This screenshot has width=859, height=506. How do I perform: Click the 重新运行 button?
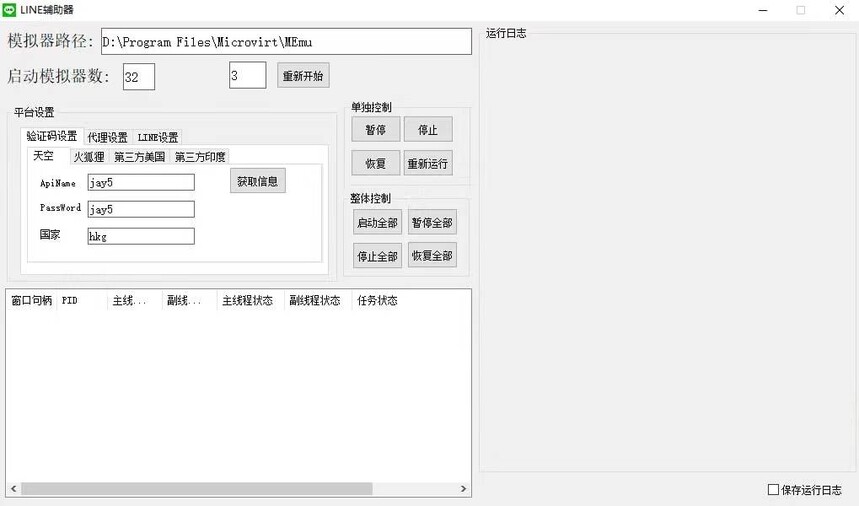tap(428, 163)
